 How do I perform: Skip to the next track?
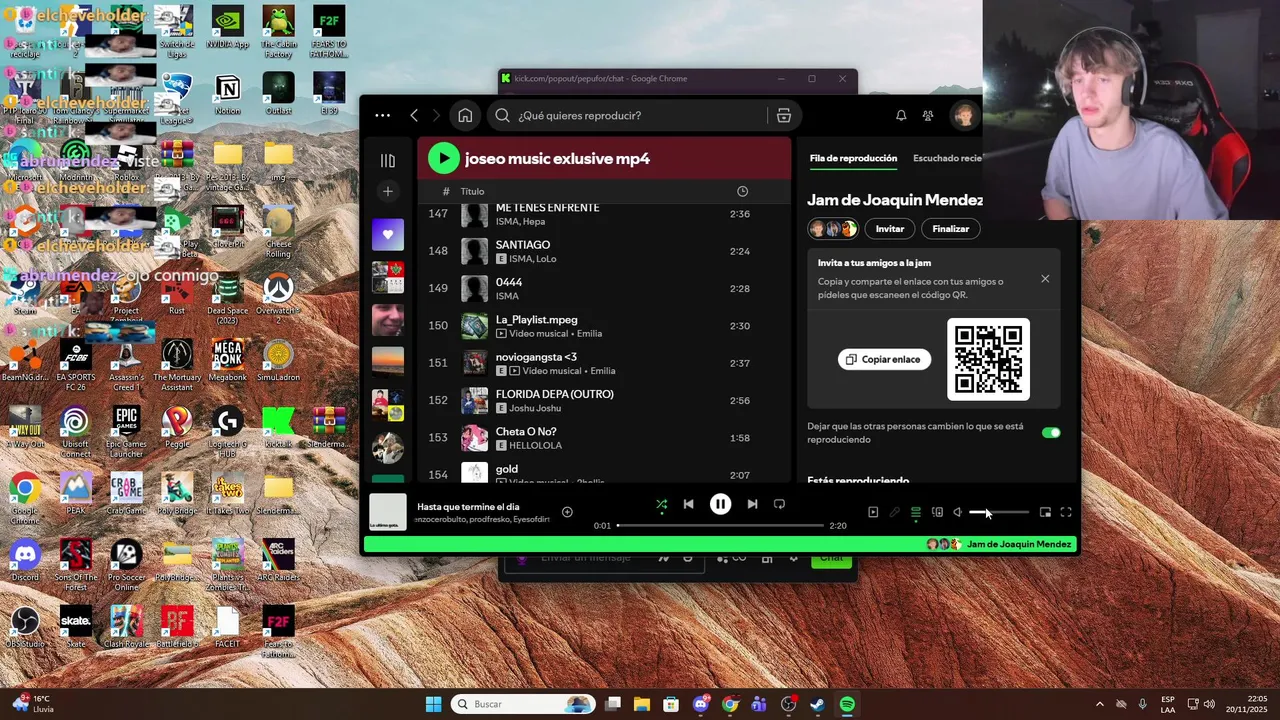[x=752, y=504]
